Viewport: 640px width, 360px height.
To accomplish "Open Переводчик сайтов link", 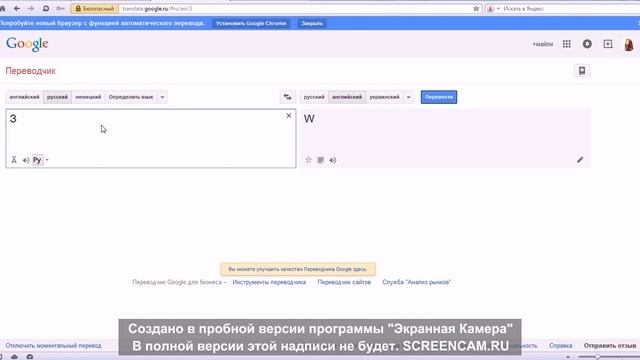I will [344, 282].
